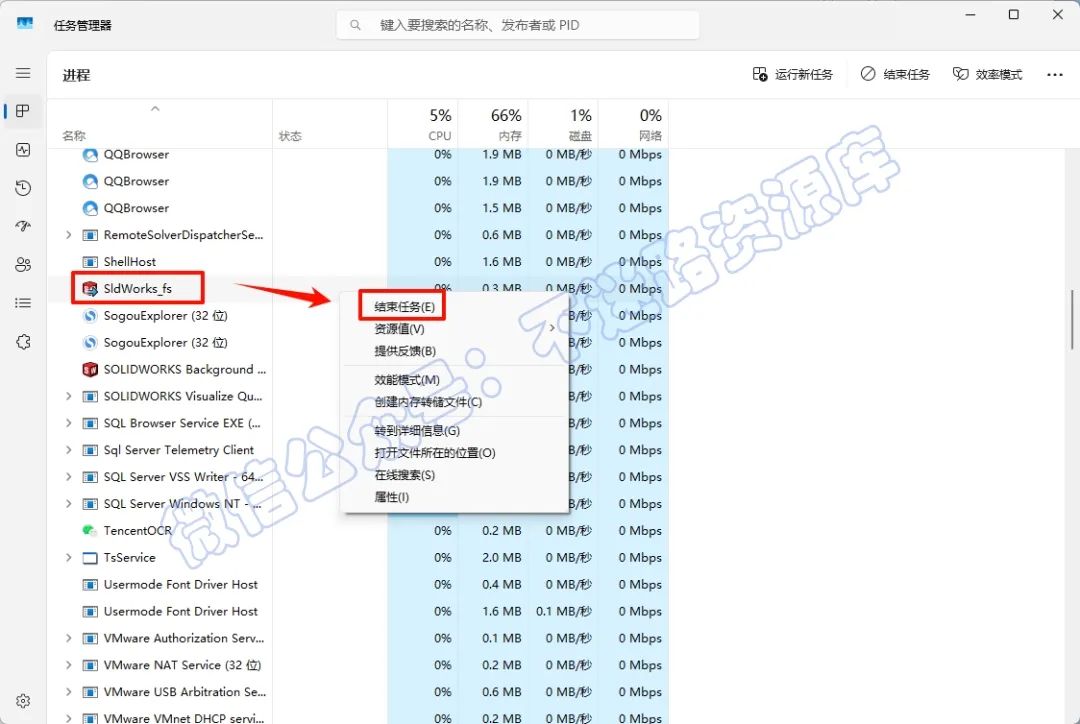Click the first SogouExplorer (32 位) icon
This screenshot has height=724, width=1080.
tap(90, 316)
